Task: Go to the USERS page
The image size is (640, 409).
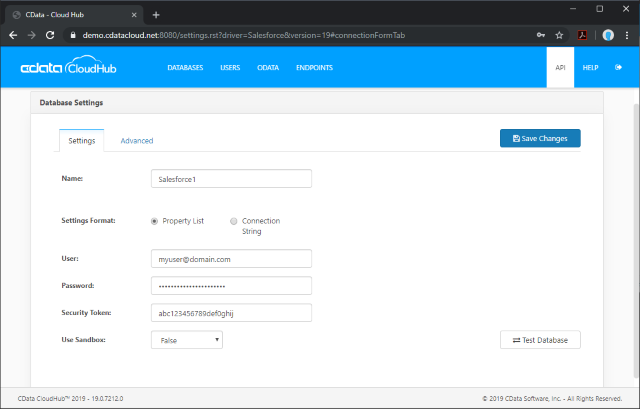Action: pyautogui.click(x=230, y=68)
